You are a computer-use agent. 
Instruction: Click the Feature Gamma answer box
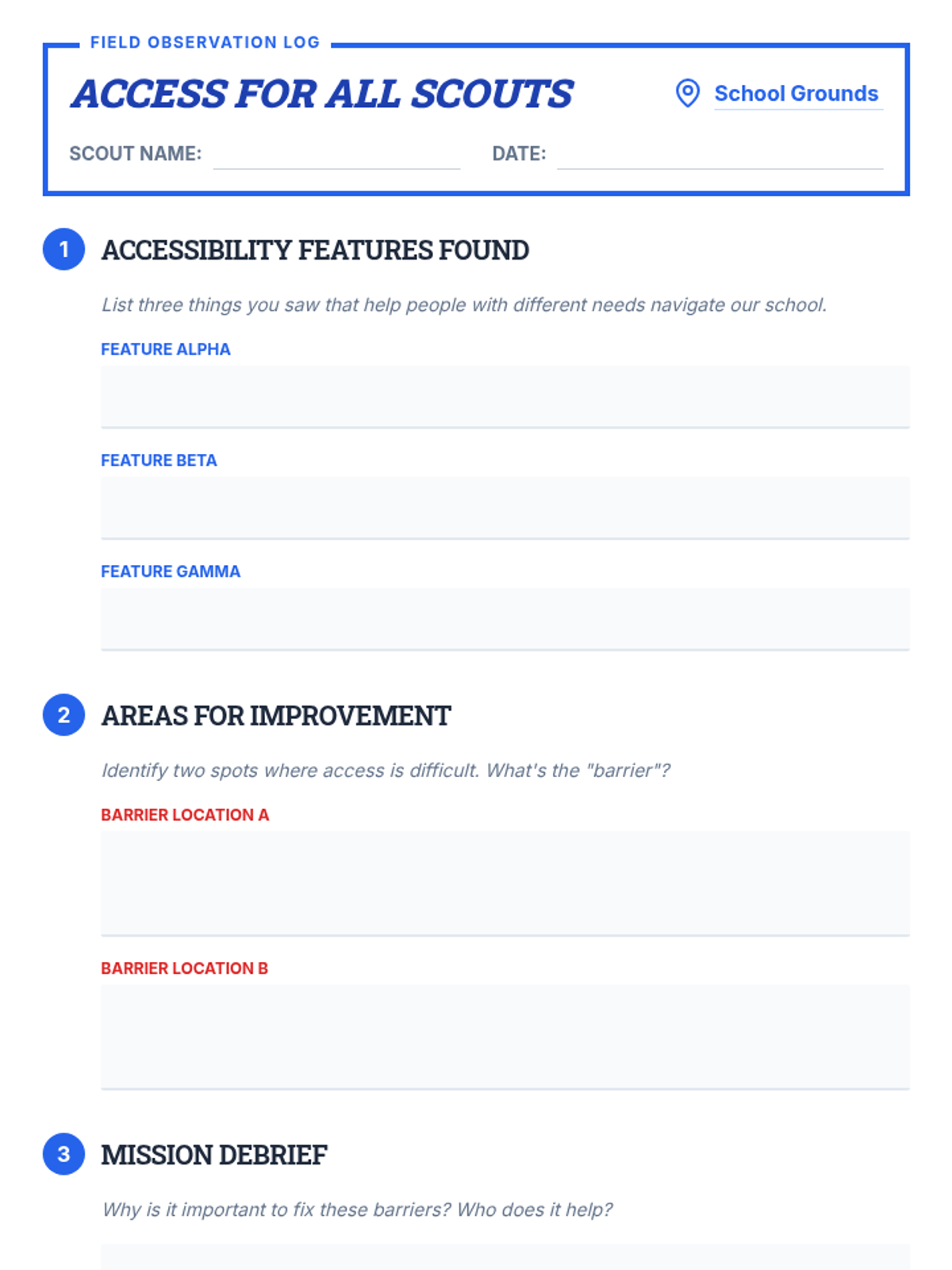[x=505, y=619]
